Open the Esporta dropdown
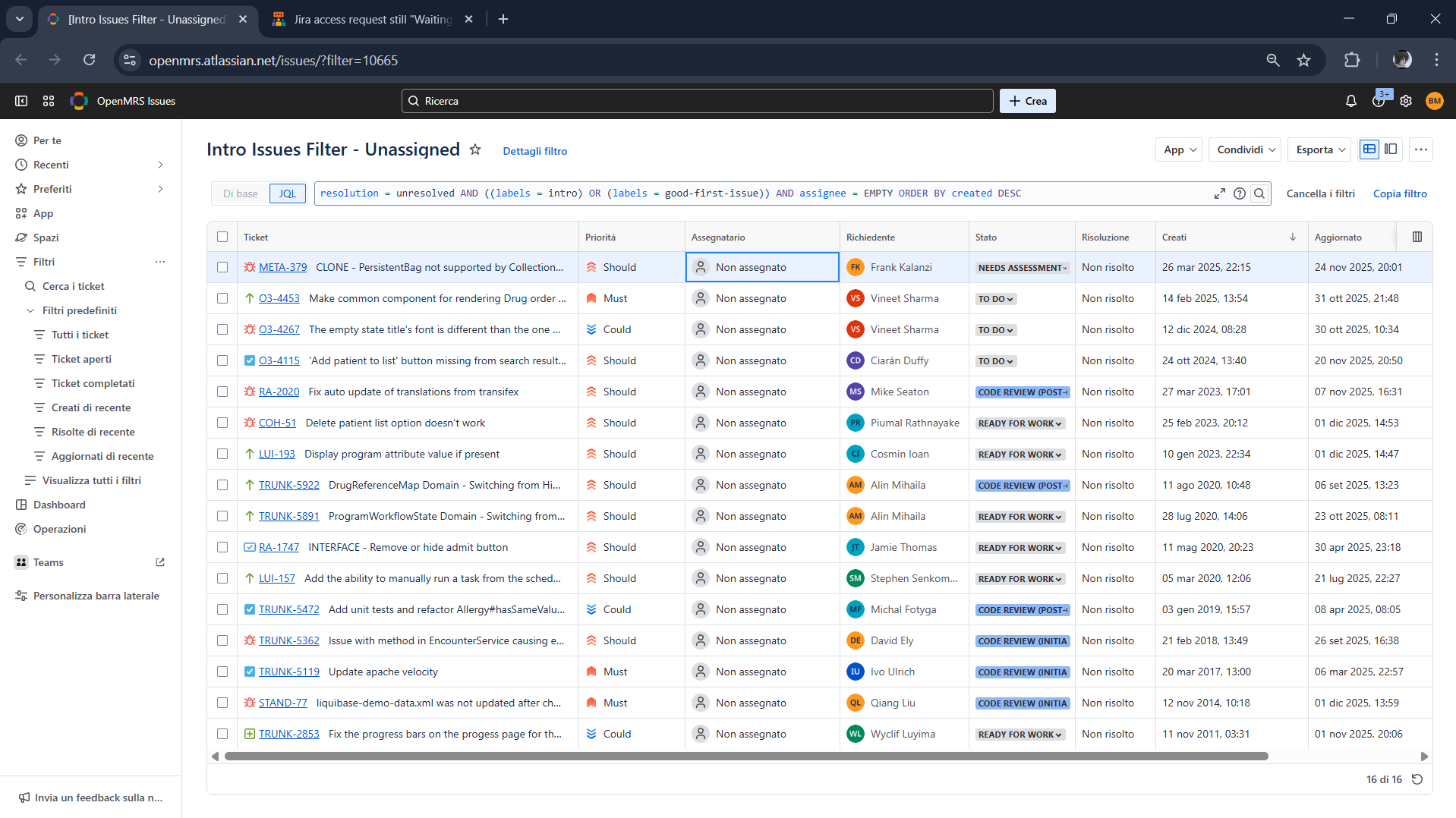Screen dimensions: 1456x818 click(x=1320, y=149)
